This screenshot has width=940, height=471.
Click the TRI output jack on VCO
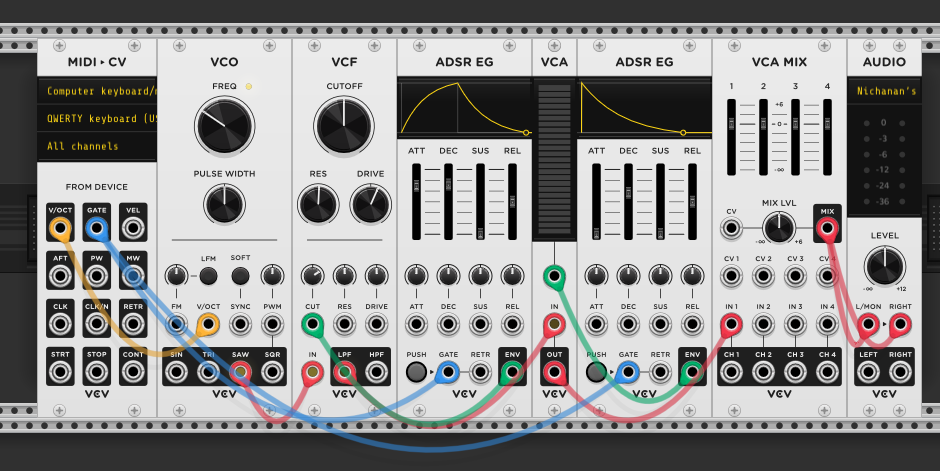pos(208,372)
